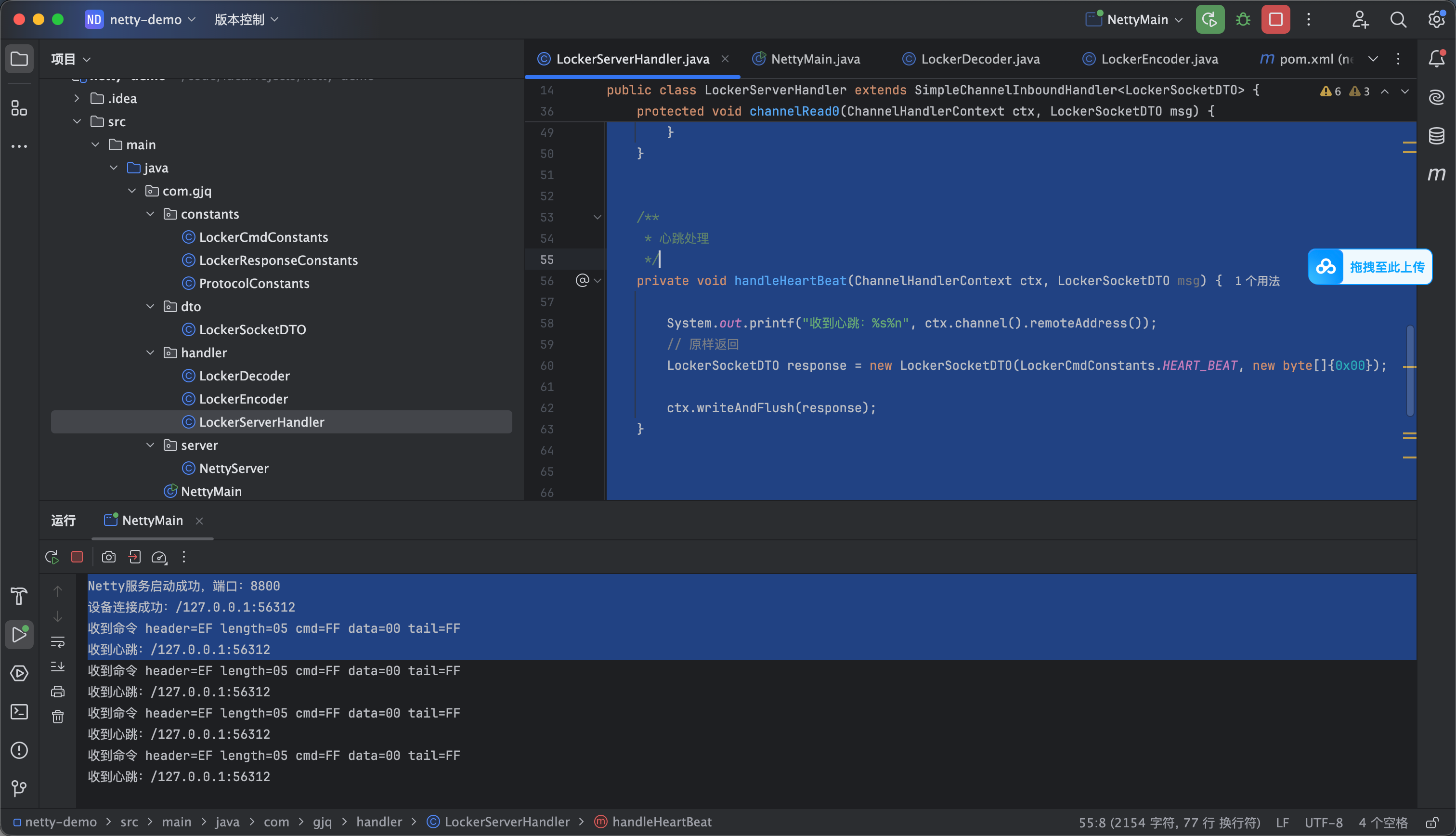
Task: Open the netty-demo project dropdown
Action: 141,20
